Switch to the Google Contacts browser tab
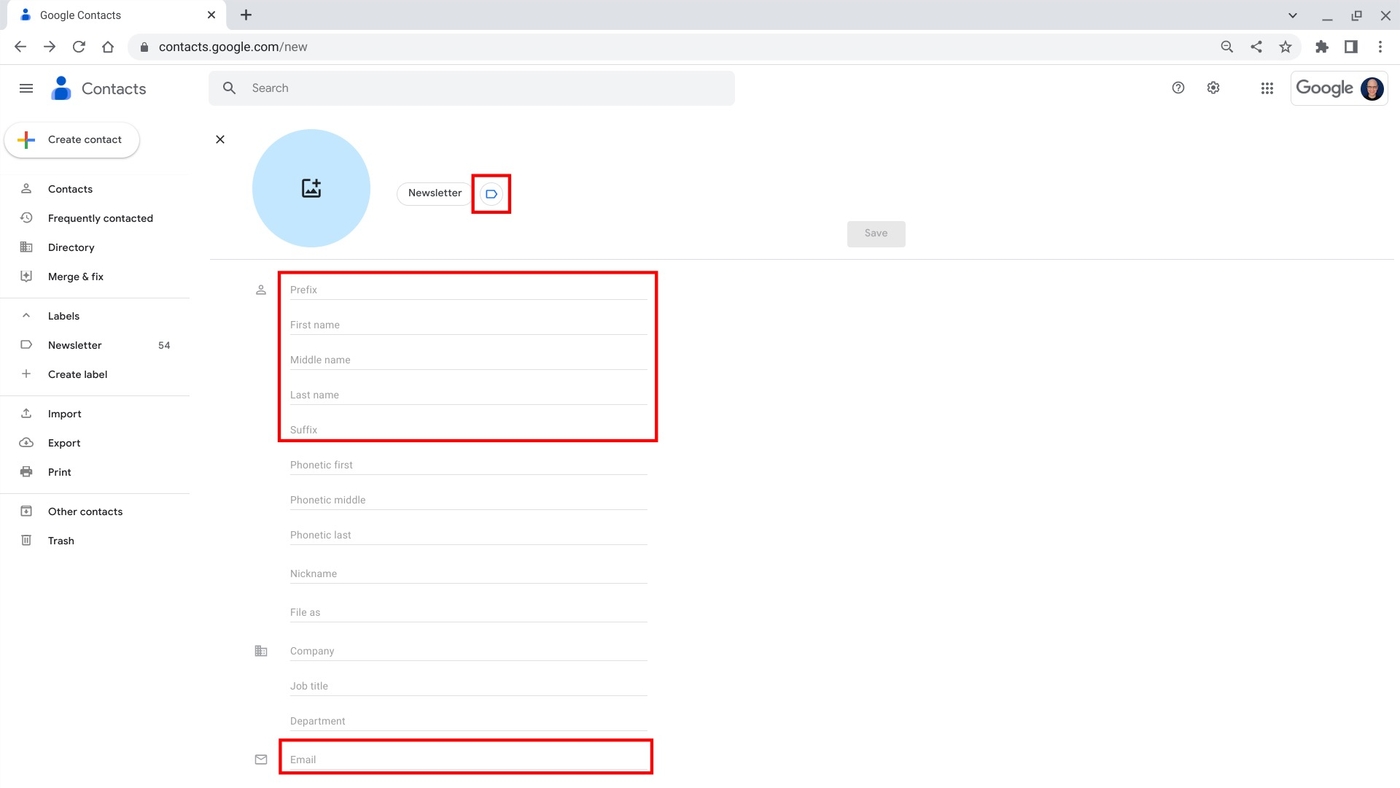1400x788 pixels. (x=110, y=15)
